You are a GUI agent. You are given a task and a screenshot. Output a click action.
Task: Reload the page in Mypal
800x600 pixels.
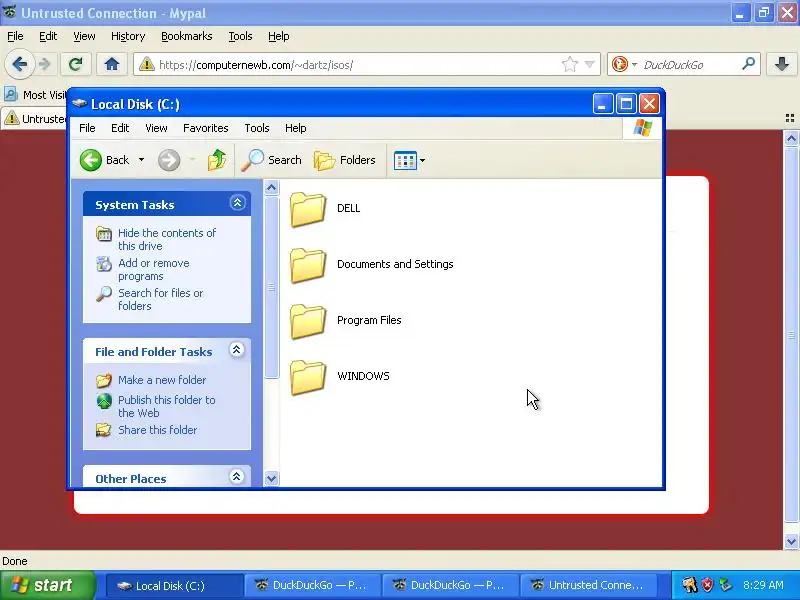coord(76,64)
